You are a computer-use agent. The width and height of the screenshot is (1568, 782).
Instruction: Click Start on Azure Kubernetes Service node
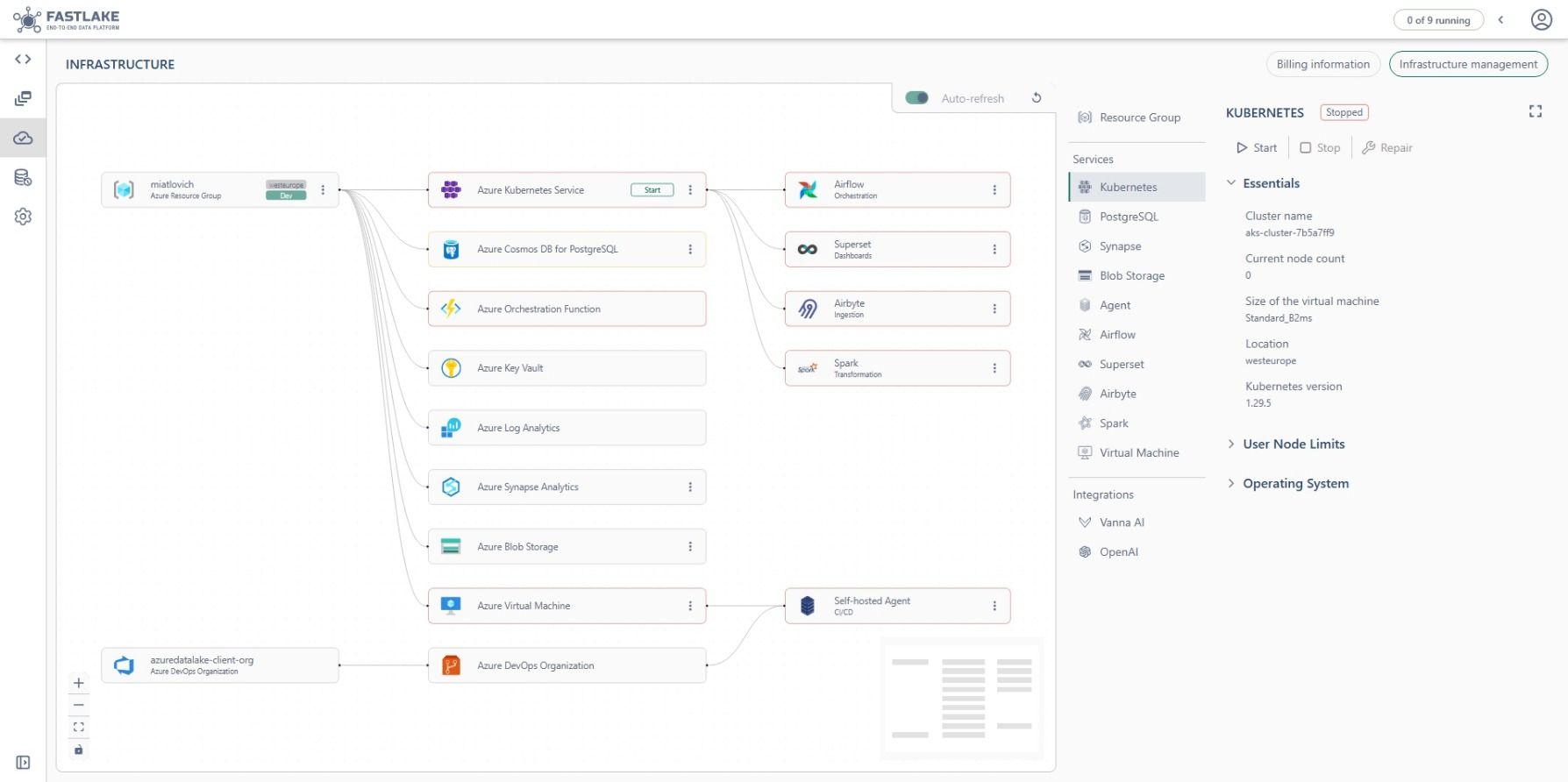pos(652,190)
